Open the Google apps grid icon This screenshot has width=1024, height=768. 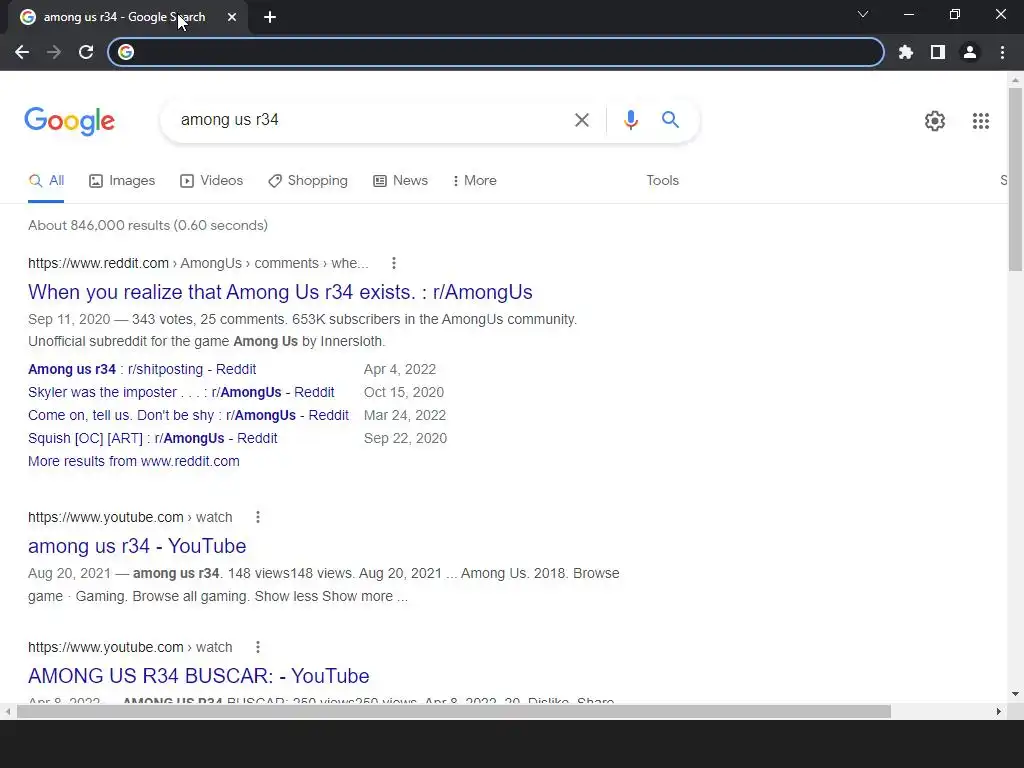tap(980, 121)
